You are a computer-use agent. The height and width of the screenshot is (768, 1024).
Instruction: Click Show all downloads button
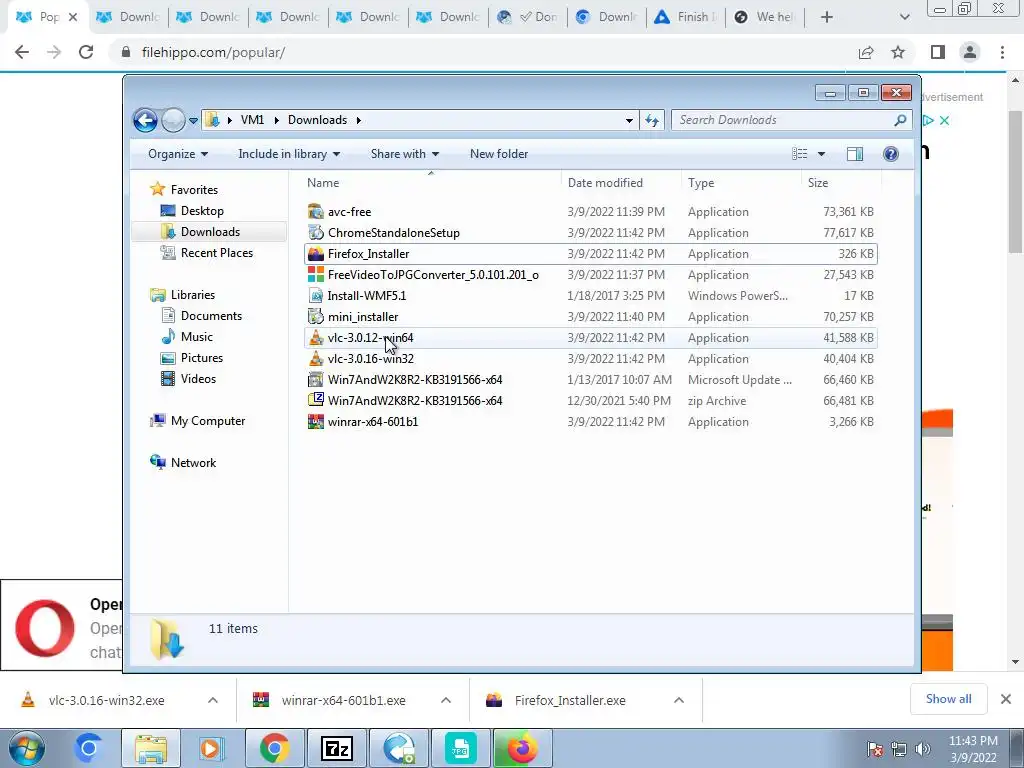(x=948, y=699)
